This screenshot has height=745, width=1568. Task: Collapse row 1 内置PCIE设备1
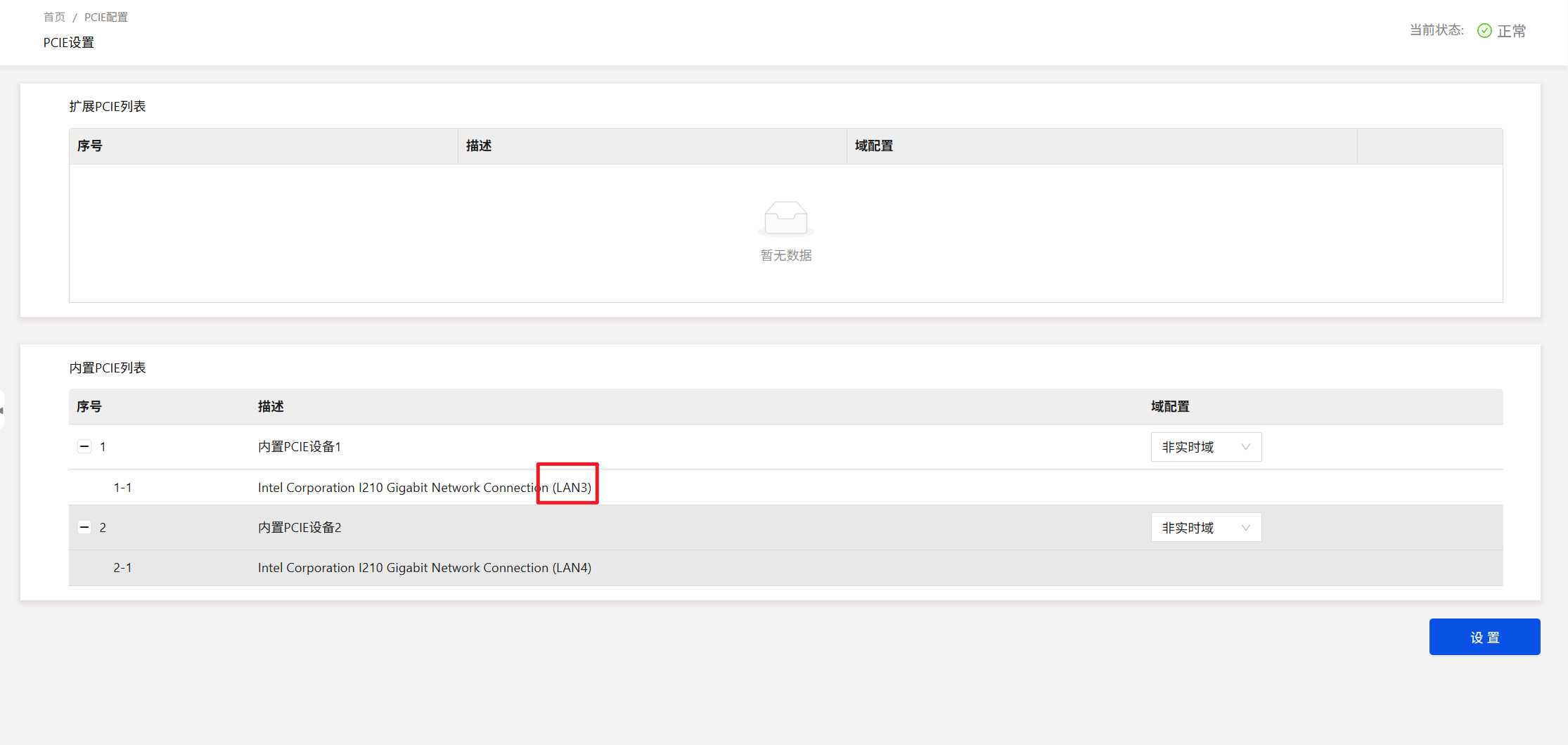(84, 446)
